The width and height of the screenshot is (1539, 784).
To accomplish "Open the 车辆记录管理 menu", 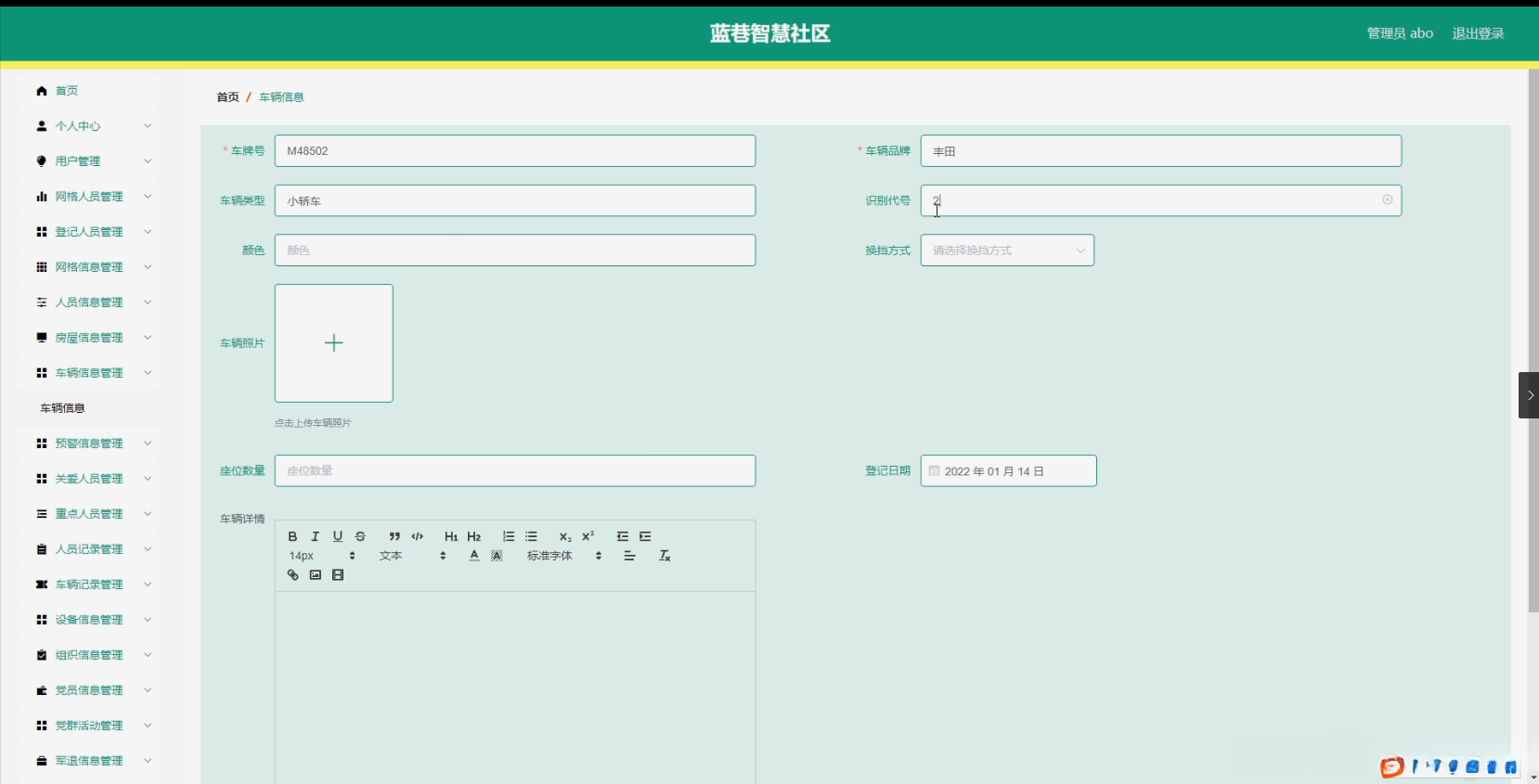I will coord(89,585).
